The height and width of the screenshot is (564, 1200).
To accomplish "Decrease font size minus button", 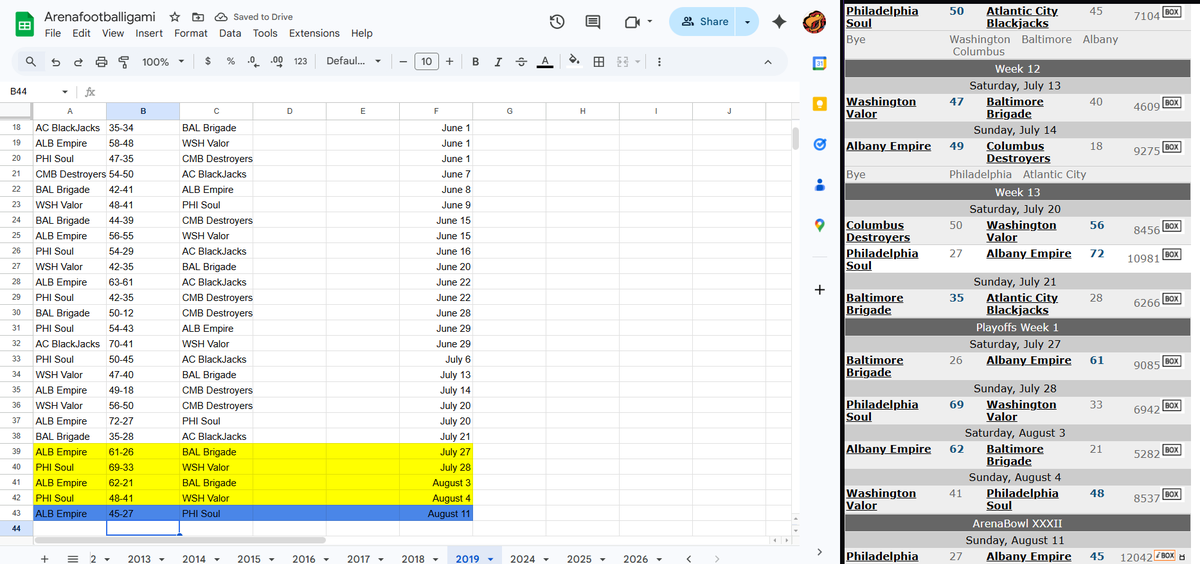I will (402, 62).
